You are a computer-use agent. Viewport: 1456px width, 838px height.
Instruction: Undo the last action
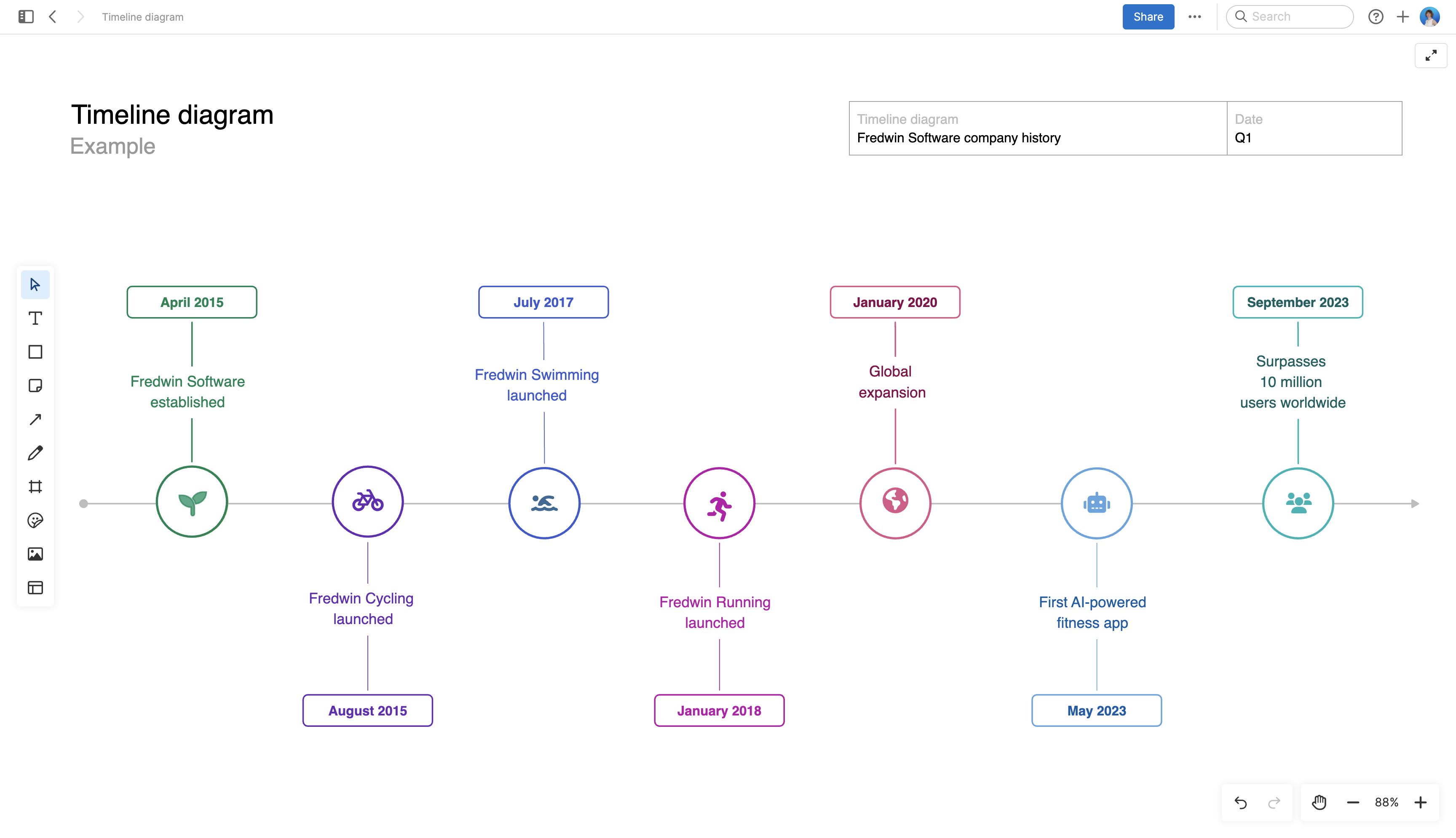[1241, 802]
